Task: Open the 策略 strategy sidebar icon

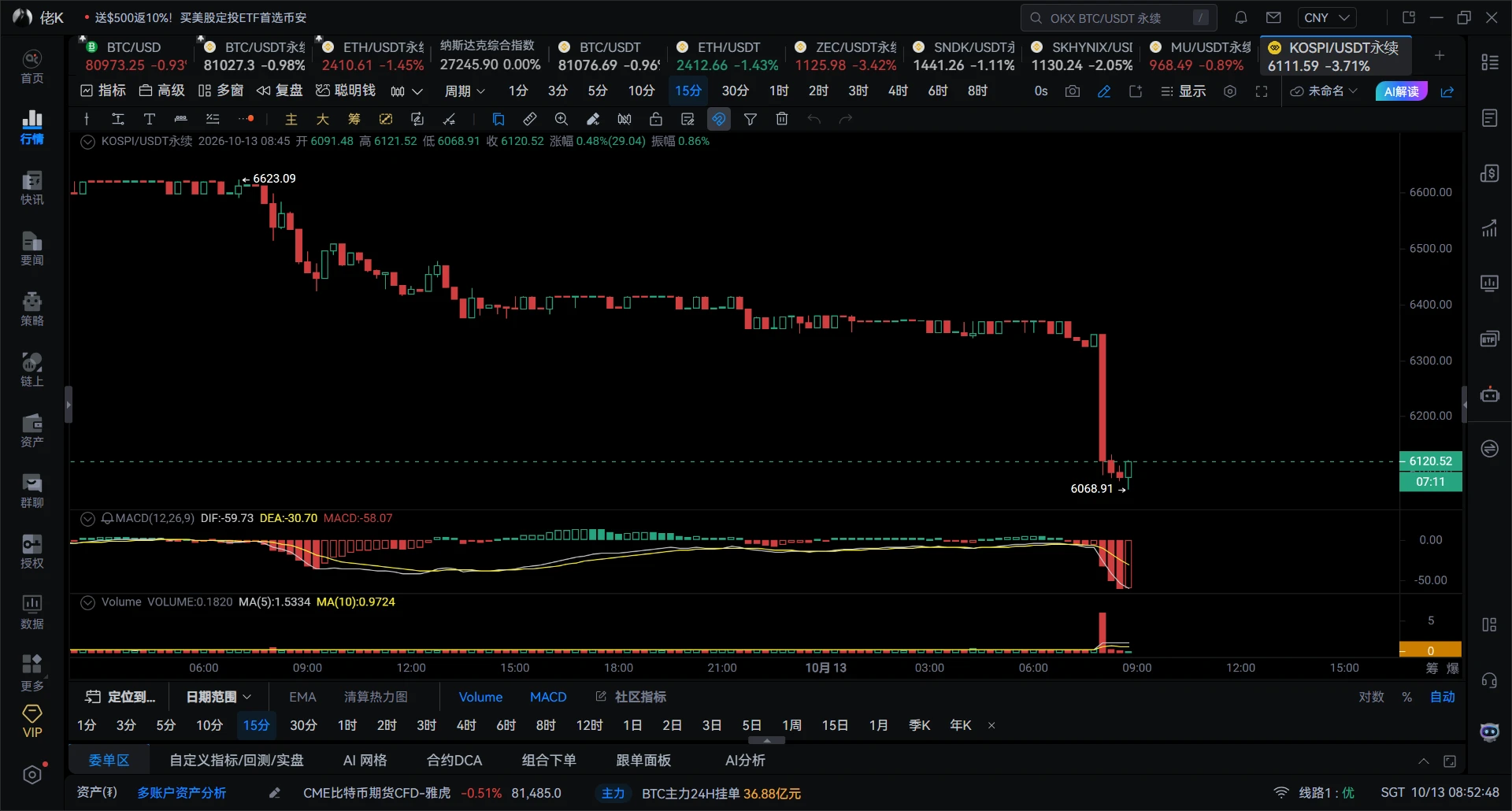Action: click(32, 309)
